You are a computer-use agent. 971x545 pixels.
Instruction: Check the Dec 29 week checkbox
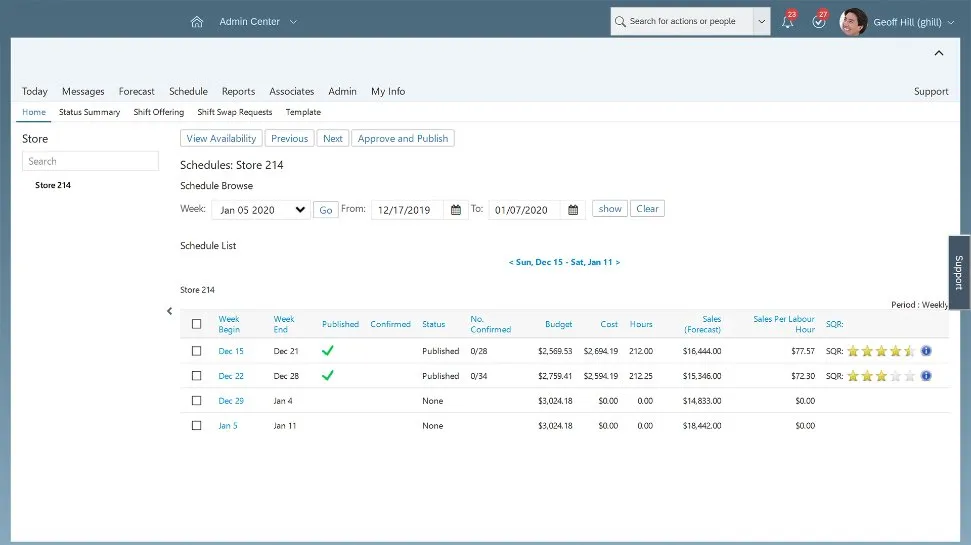pyautogui.click(x=196, y=401)
